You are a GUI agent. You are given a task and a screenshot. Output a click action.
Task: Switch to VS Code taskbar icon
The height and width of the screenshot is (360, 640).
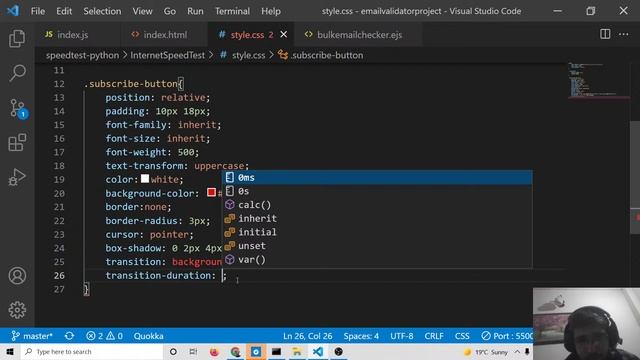tap(318, 351)
